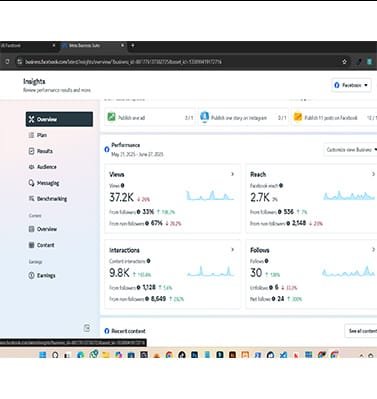Viewport: 377px width, 399px height.
Task: Click the Follows sparkline chart
Action: tap(348, 271)
